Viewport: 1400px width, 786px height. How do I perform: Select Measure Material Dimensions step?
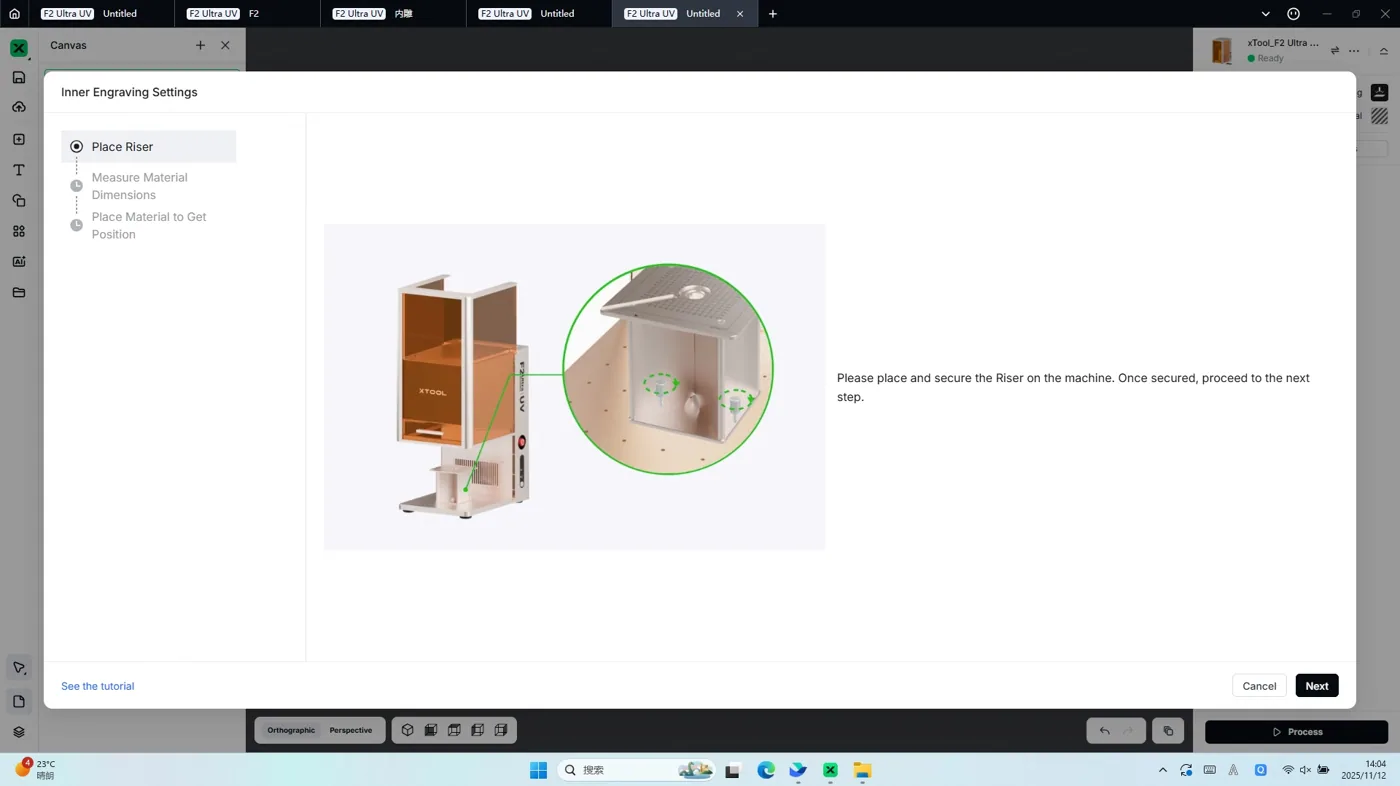click(149, 186)
